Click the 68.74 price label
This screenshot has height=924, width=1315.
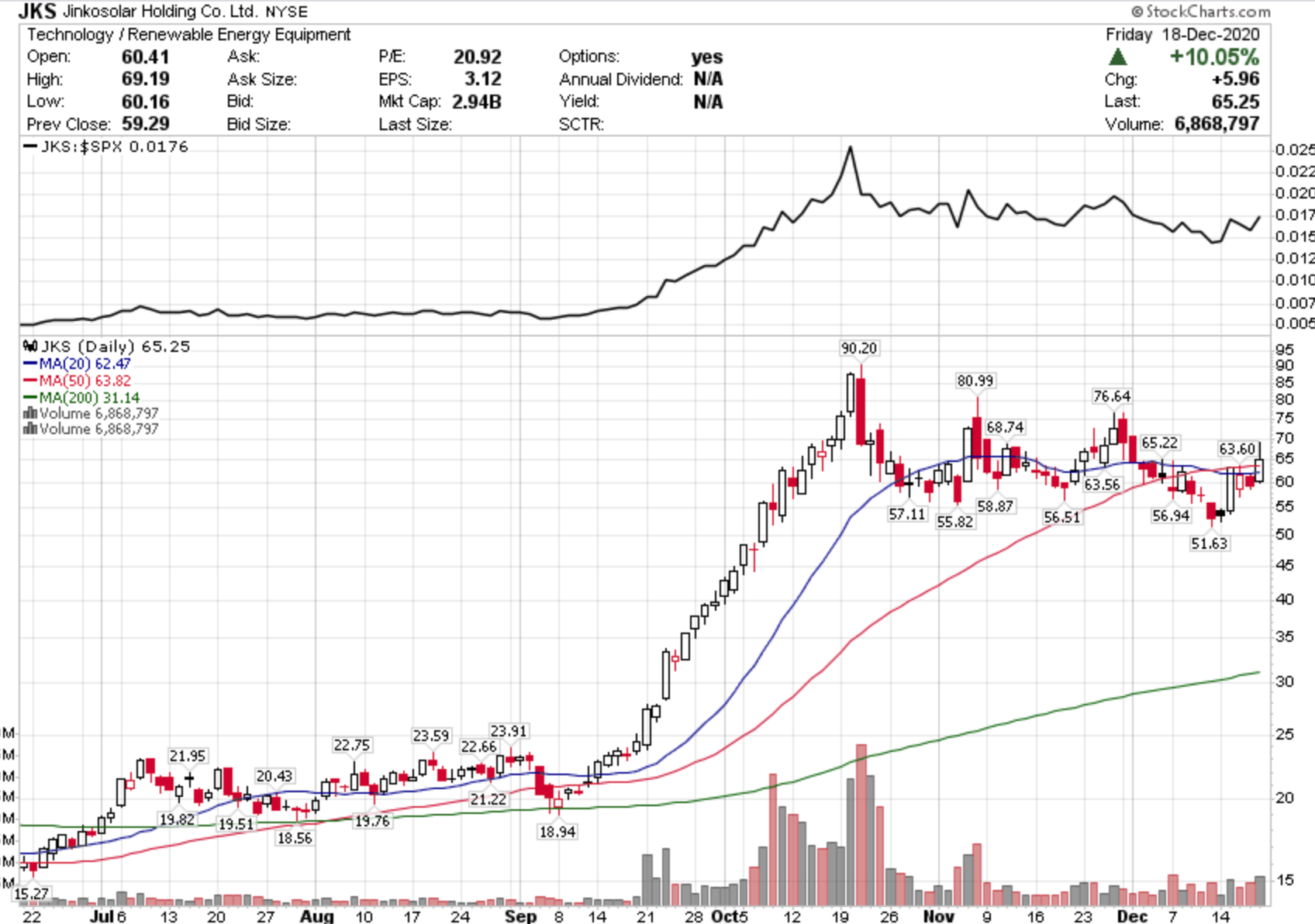[x=1005, y=427]
